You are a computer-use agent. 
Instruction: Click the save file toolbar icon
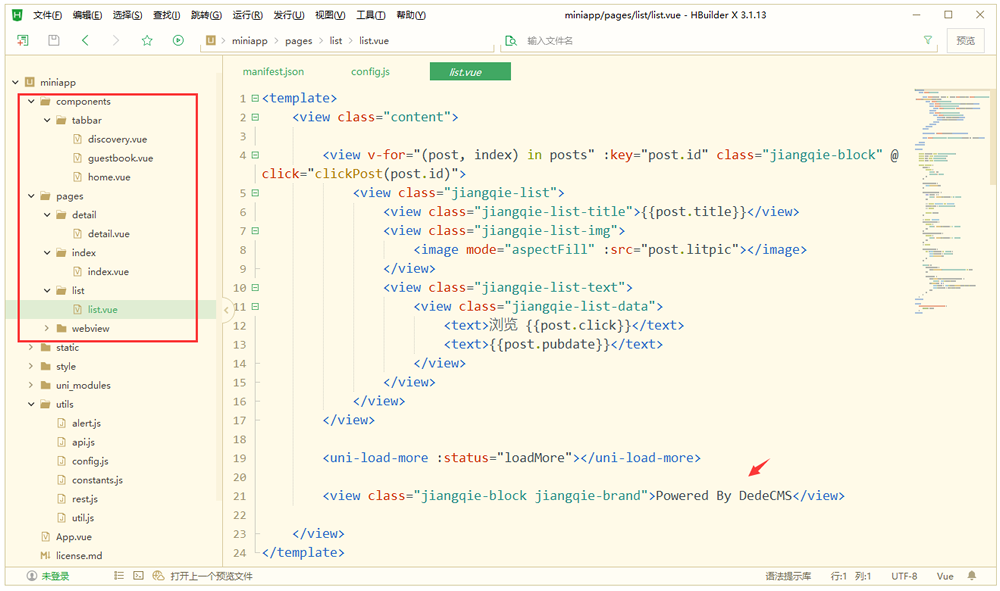(54, 41)
